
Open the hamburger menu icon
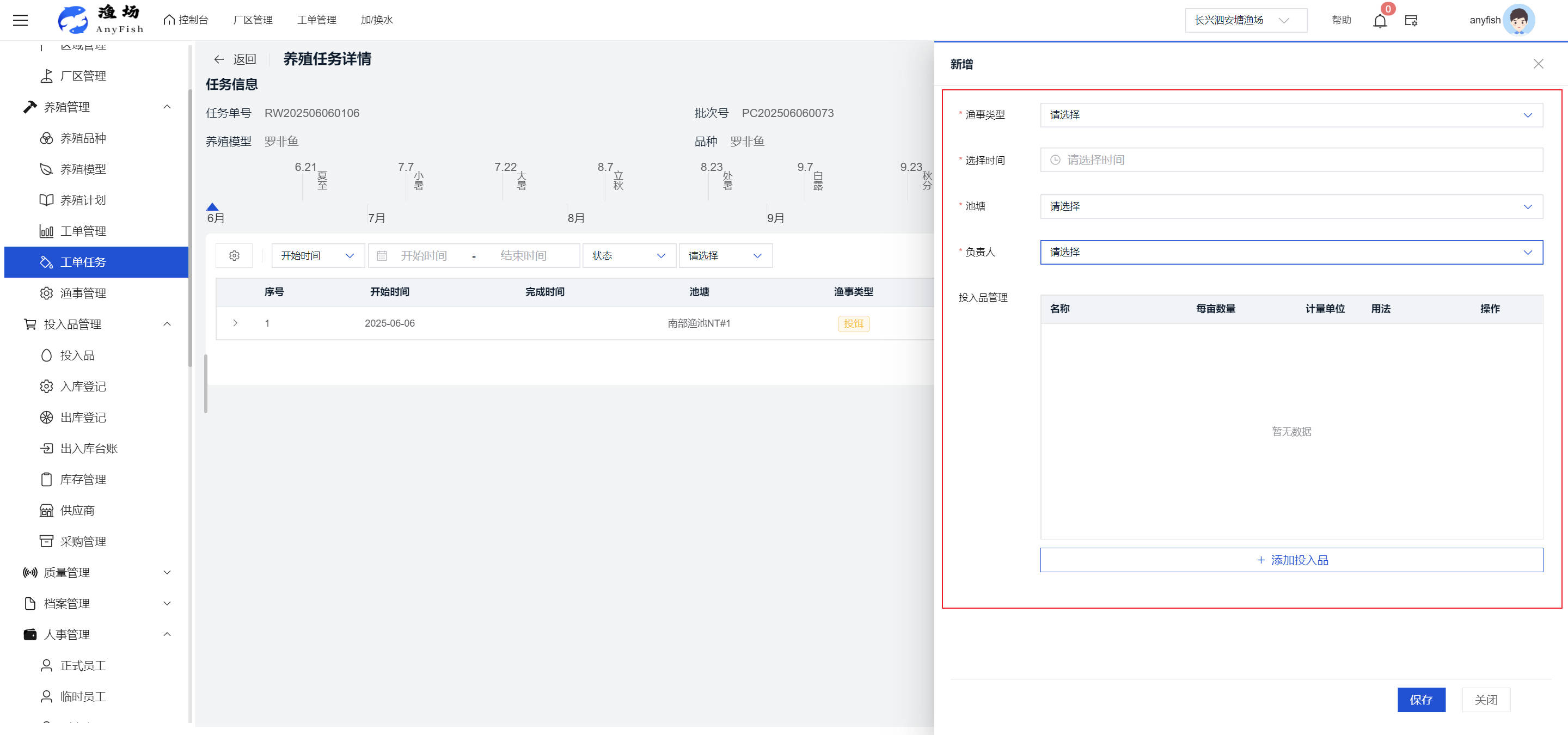[21, 21]
